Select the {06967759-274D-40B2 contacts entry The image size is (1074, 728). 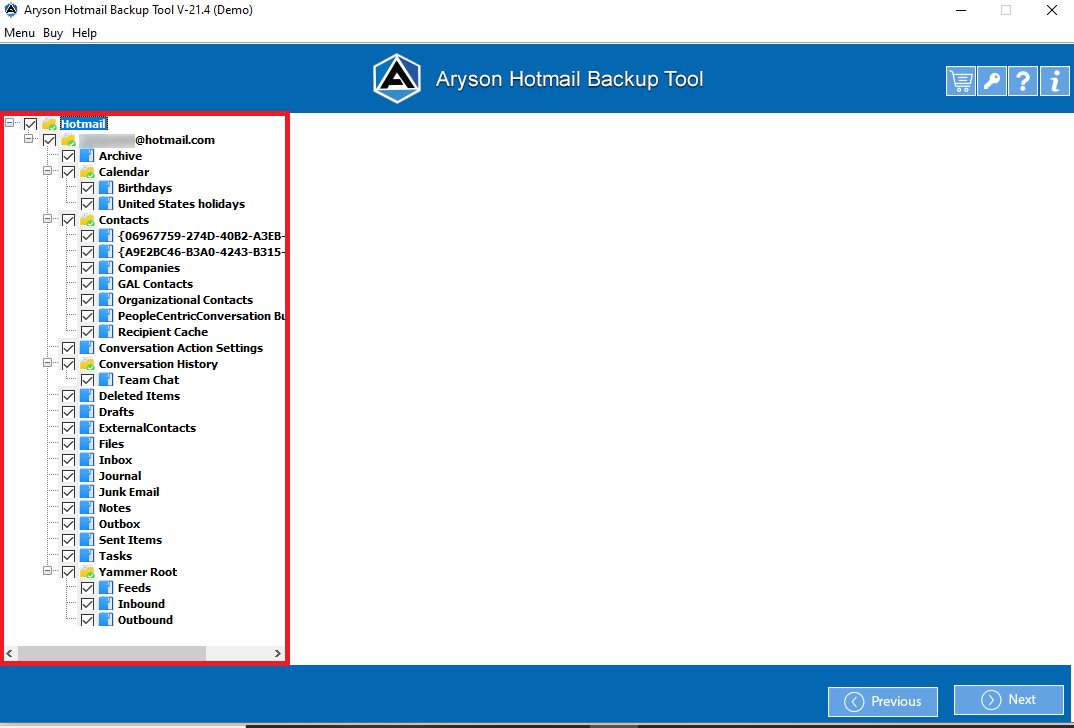[x=201, y=236]
